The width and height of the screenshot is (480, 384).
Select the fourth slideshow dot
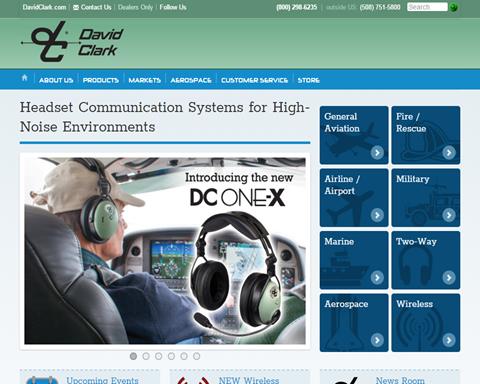171,356
